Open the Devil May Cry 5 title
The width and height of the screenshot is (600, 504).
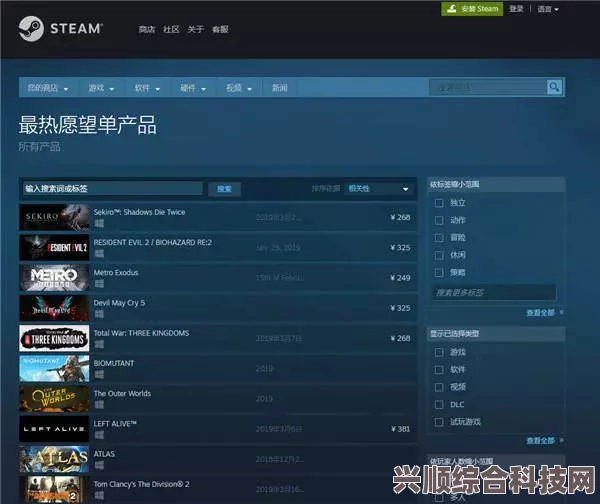[x=119, y=303]
